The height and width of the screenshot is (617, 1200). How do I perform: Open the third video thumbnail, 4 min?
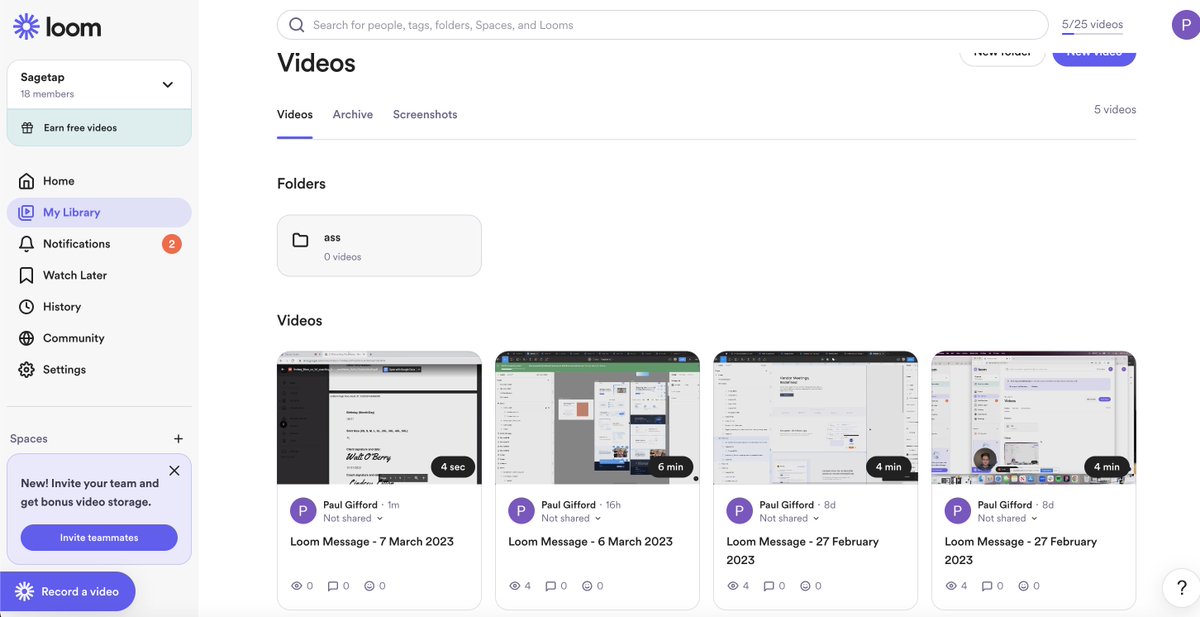click(815, 418)
